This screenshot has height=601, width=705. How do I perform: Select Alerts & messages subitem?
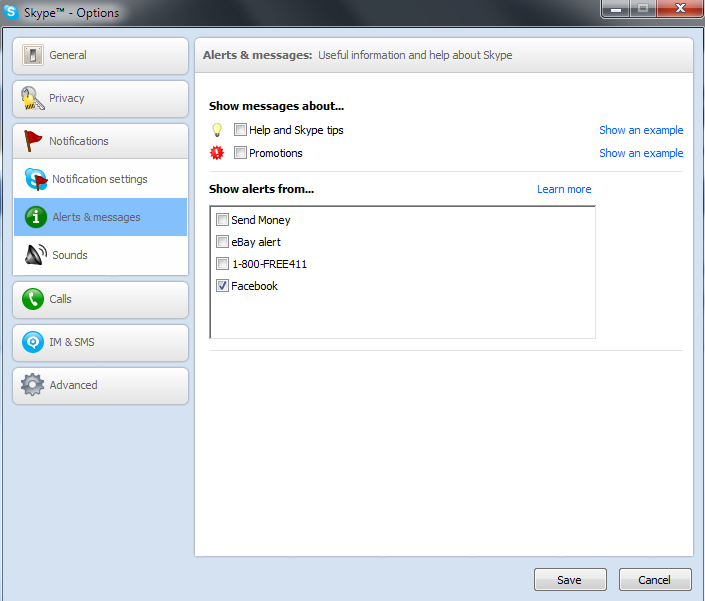[x=100, y=217]
